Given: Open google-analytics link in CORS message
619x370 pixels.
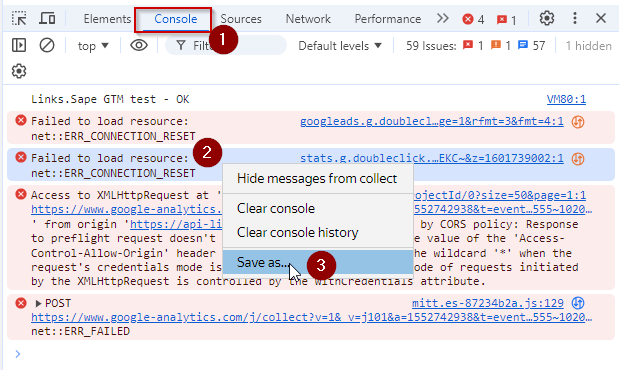Looking at the screenshot, I should [x=126, y=209].
